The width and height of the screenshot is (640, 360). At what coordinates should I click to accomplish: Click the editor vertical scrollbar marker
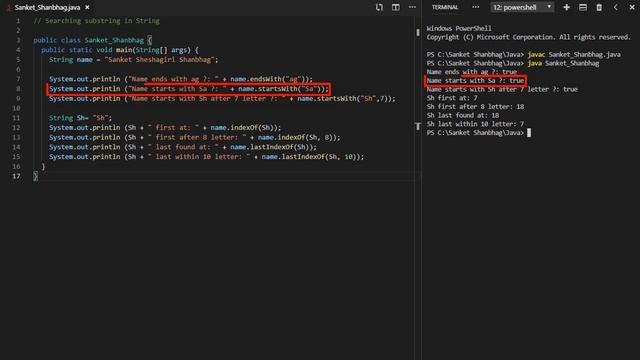click(x=418, y=32)
